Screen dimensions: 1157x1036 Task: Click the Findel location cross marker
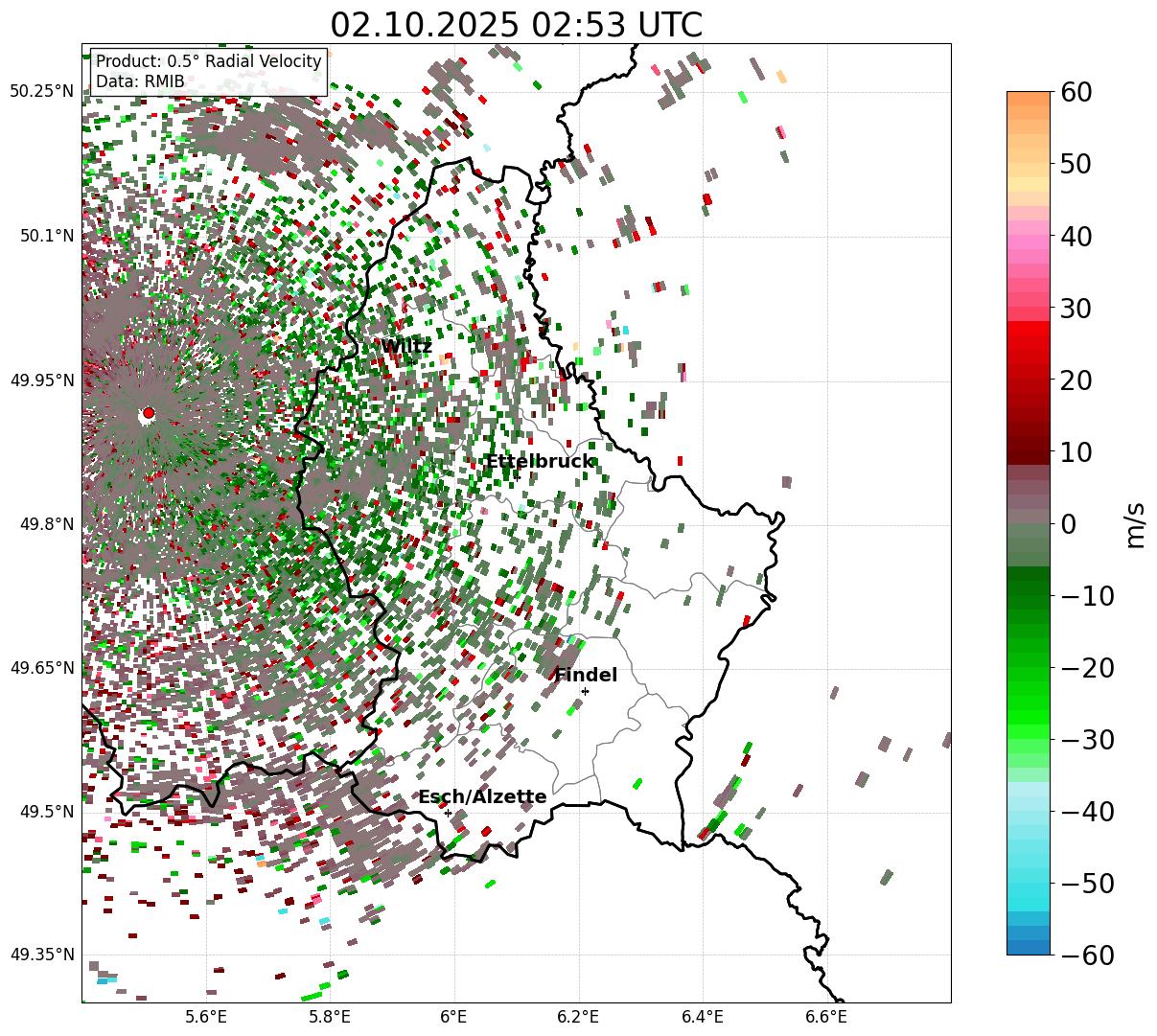585,691
